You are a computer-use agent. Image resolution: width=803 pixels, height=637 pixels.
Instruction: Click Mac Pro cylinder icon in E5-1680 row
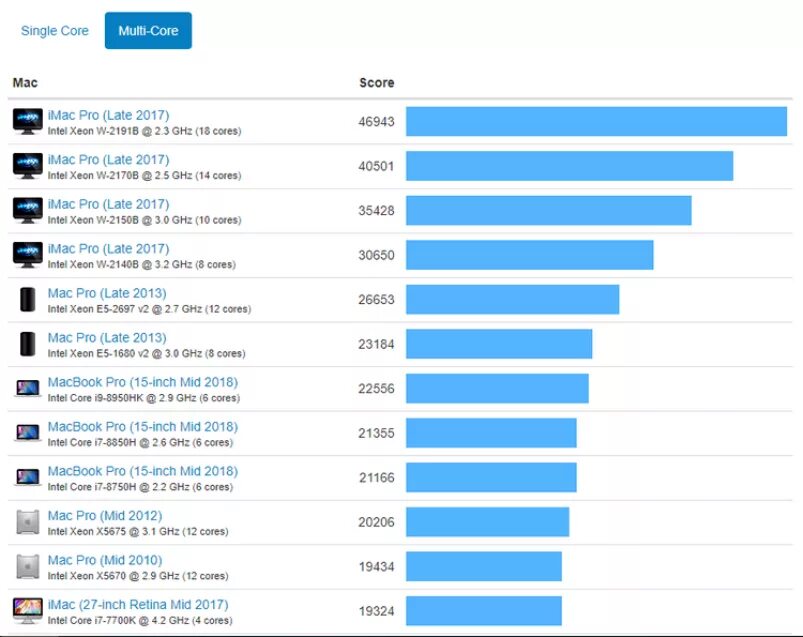coord(28,344)
